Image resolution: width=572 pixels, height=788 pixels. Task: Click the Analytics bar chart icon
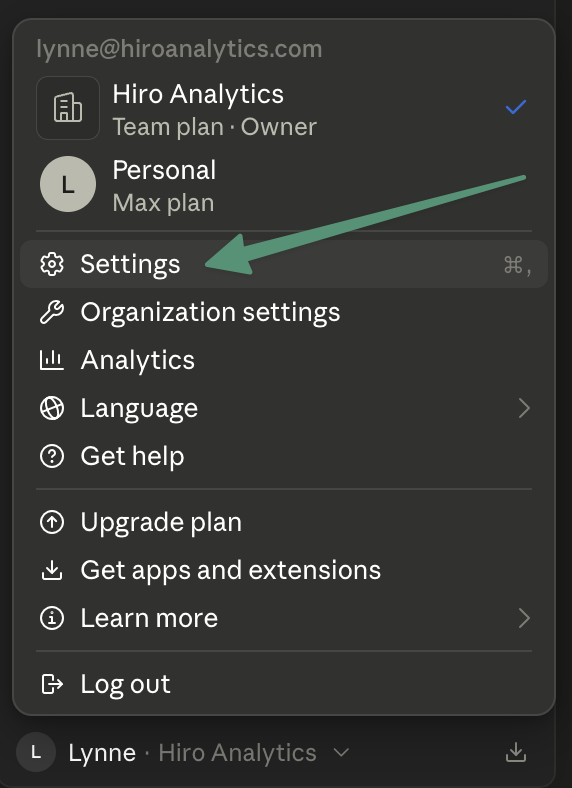click(x=52, y=360)
